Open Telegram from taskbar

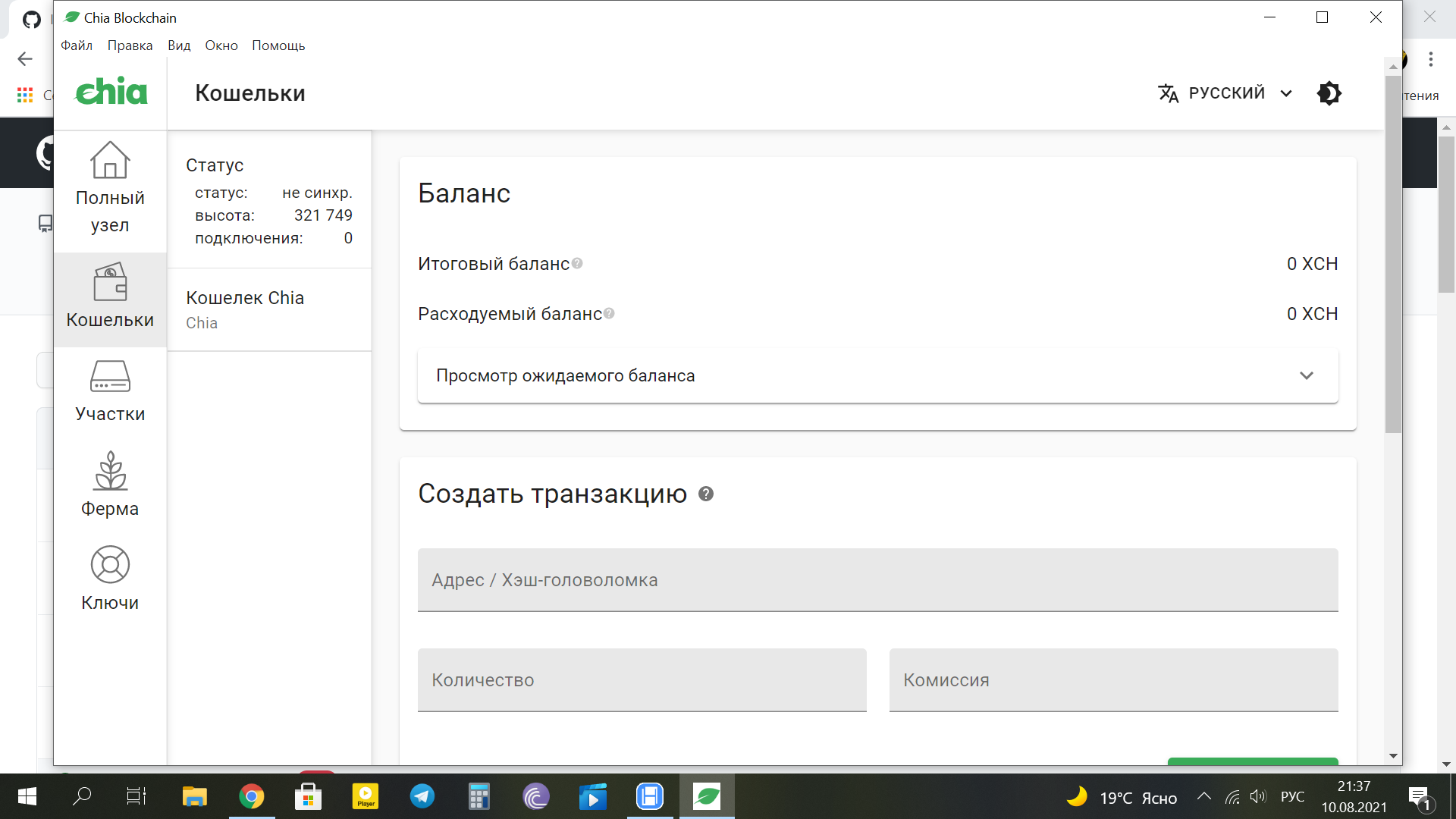[422, 796]
